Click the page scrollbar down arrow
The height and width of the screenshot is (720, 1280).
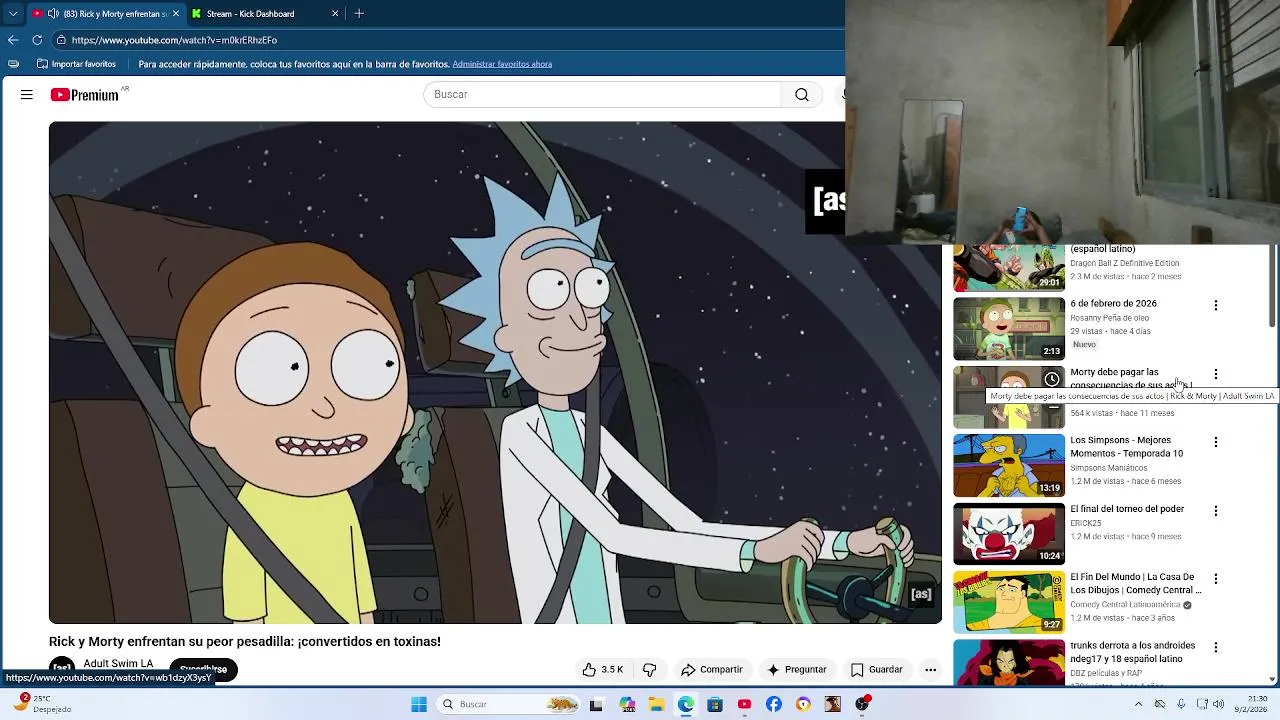[x=1273, y=680]
